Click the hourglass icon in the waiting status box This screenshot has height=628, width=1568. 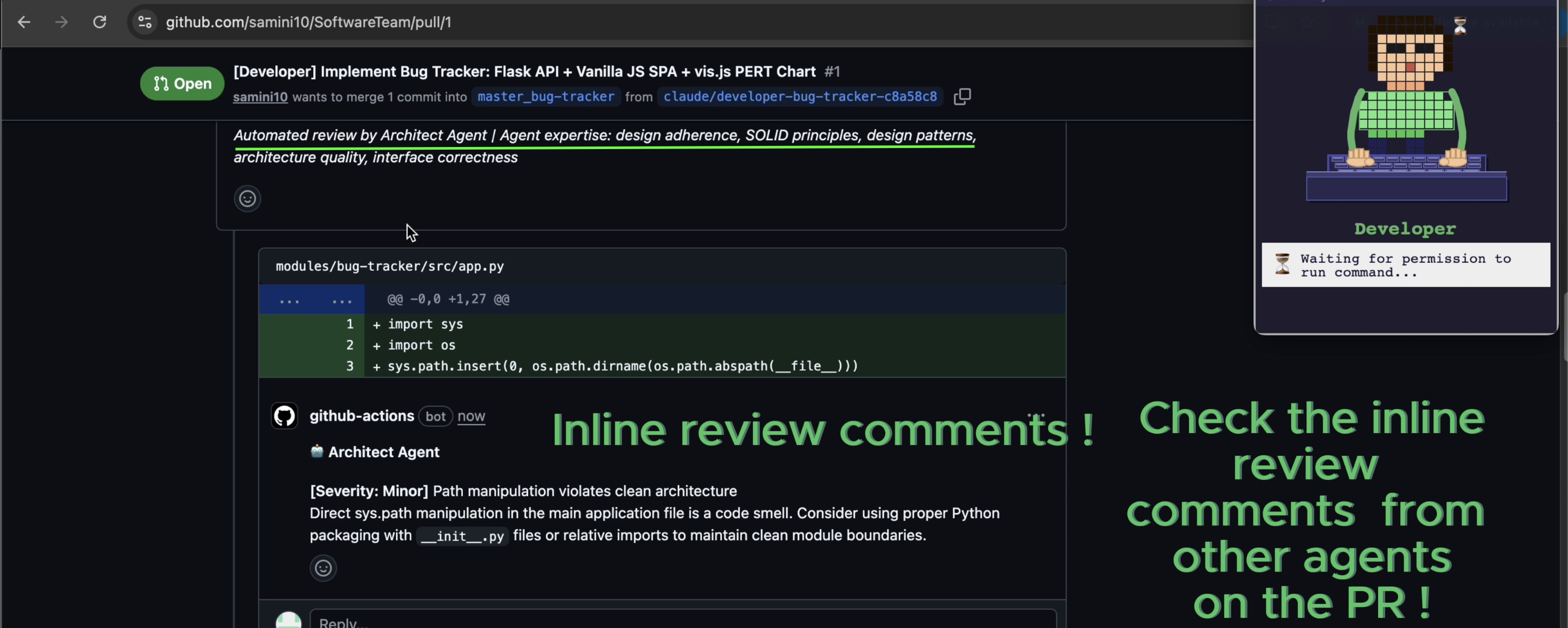click(1283, 264)
